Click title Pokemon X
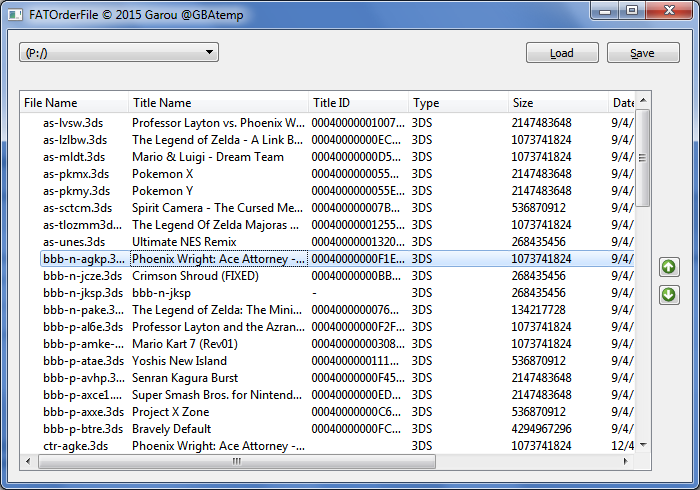 pyautogui.click(x=162, y=174)
